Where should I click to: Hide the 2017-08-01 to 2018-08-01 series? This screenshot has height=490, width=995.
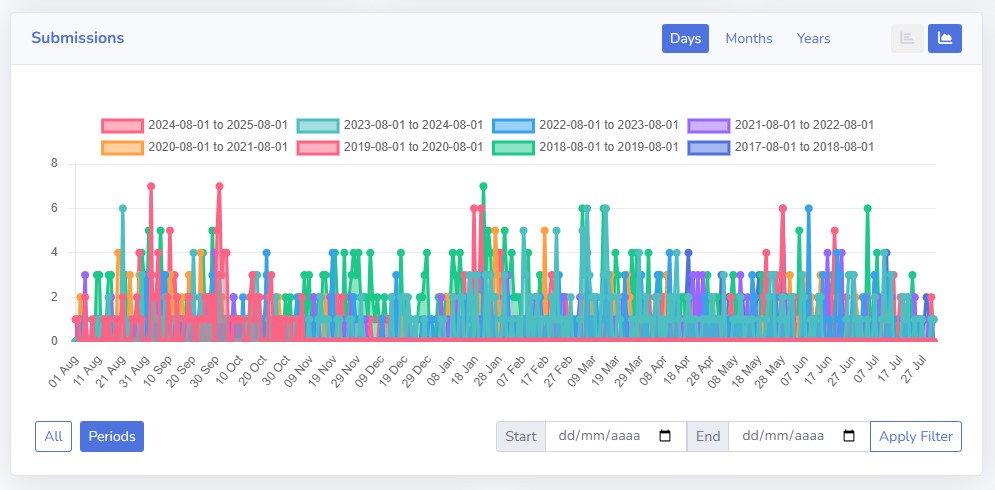781,147
